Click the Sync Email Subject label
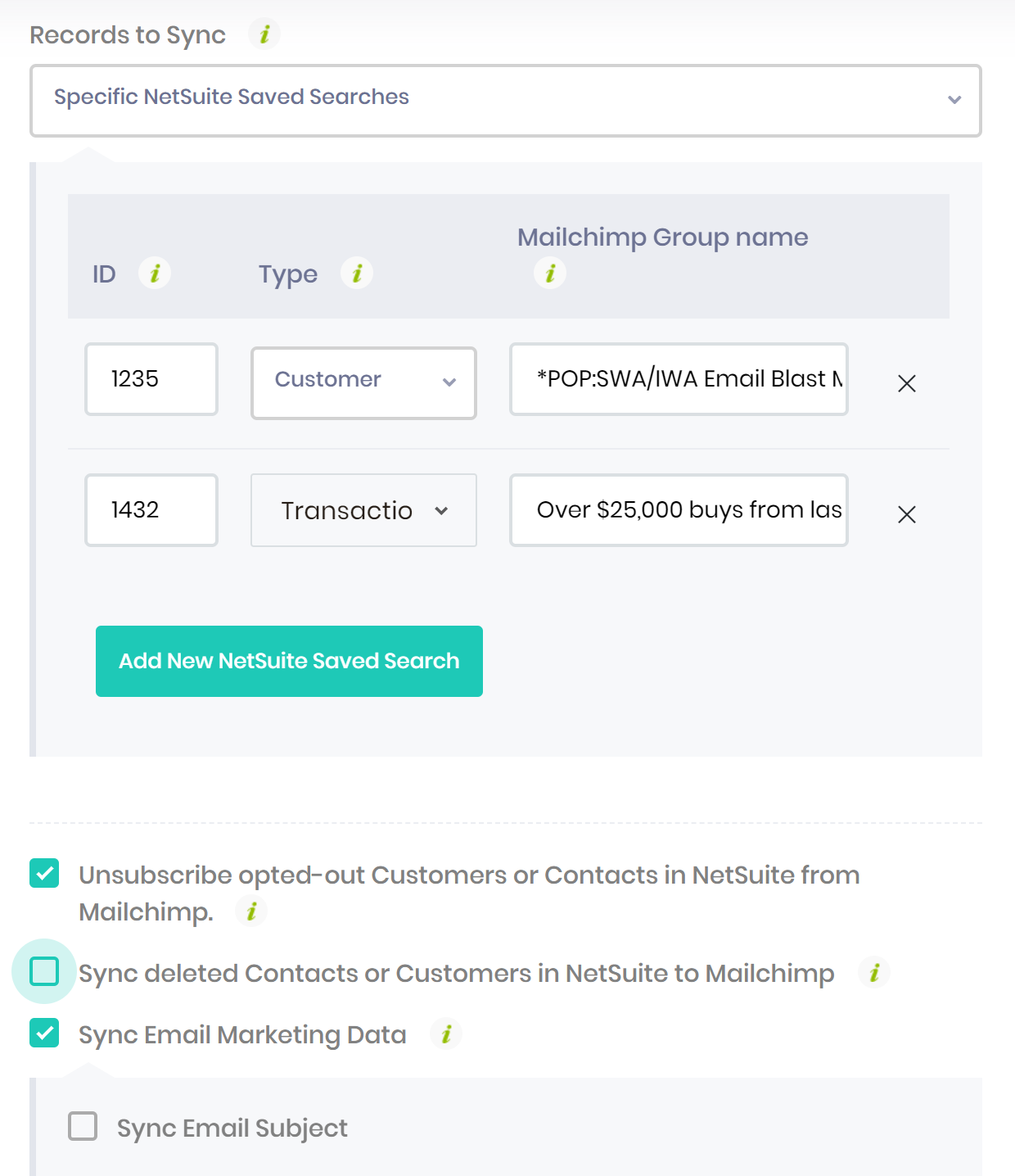The width and height of the screenshot is (1015, 1176). coord(232,1128)
